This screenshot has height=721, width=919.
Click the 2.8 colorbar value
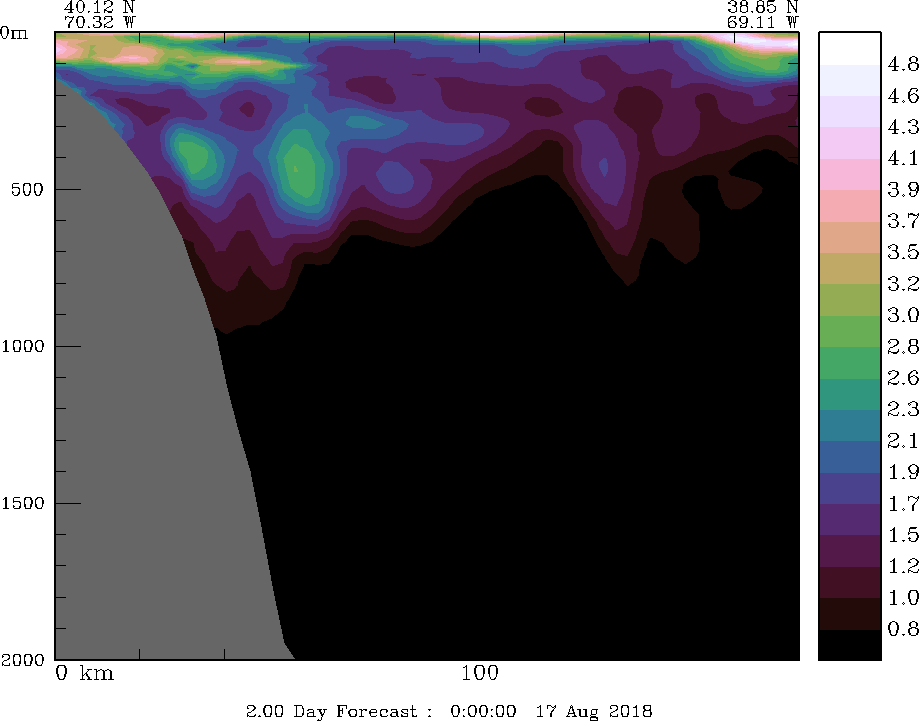tap(903, 346)
